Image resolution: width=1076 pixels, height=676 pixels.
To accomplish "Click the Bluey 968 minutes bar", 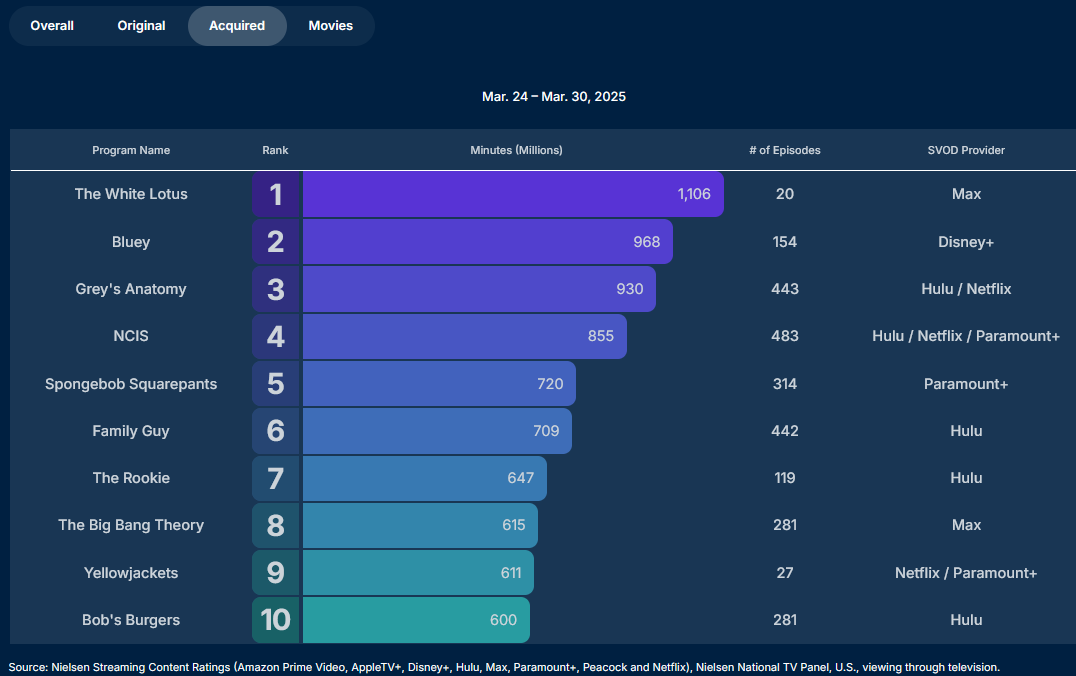I will (x=488, y=242).
